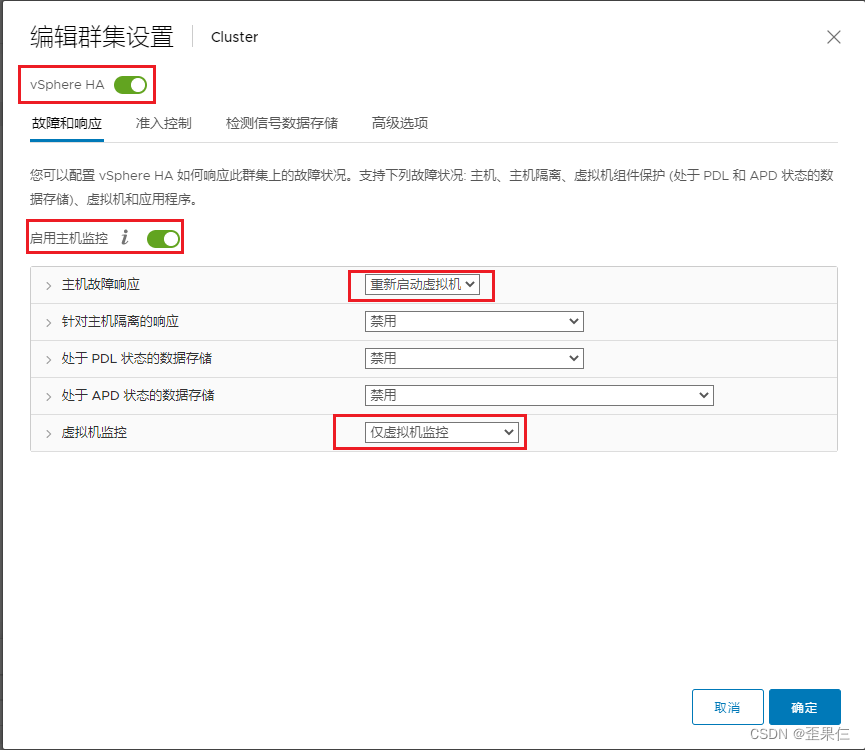Click the 主机故障响应 row label
The image size is (865, 750).
[101, 285]
